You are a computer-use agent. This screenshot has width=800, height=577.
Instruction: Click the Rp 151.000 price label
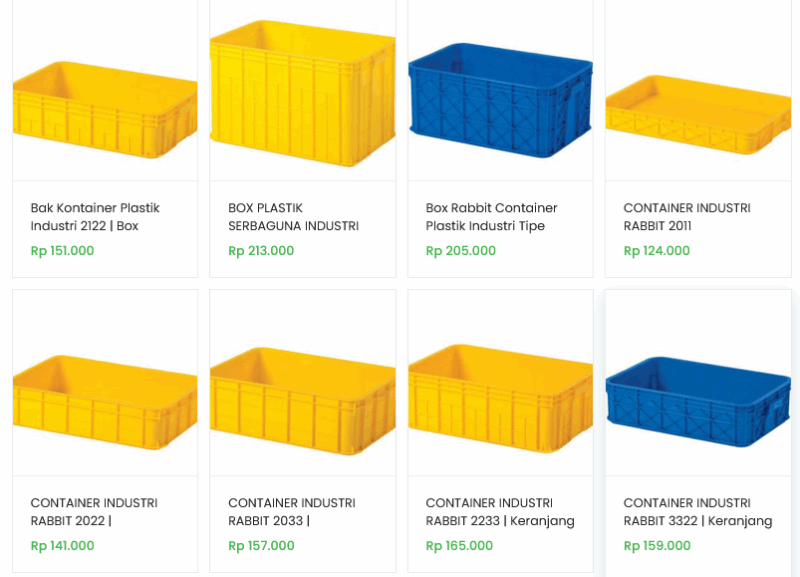point(59,250)
